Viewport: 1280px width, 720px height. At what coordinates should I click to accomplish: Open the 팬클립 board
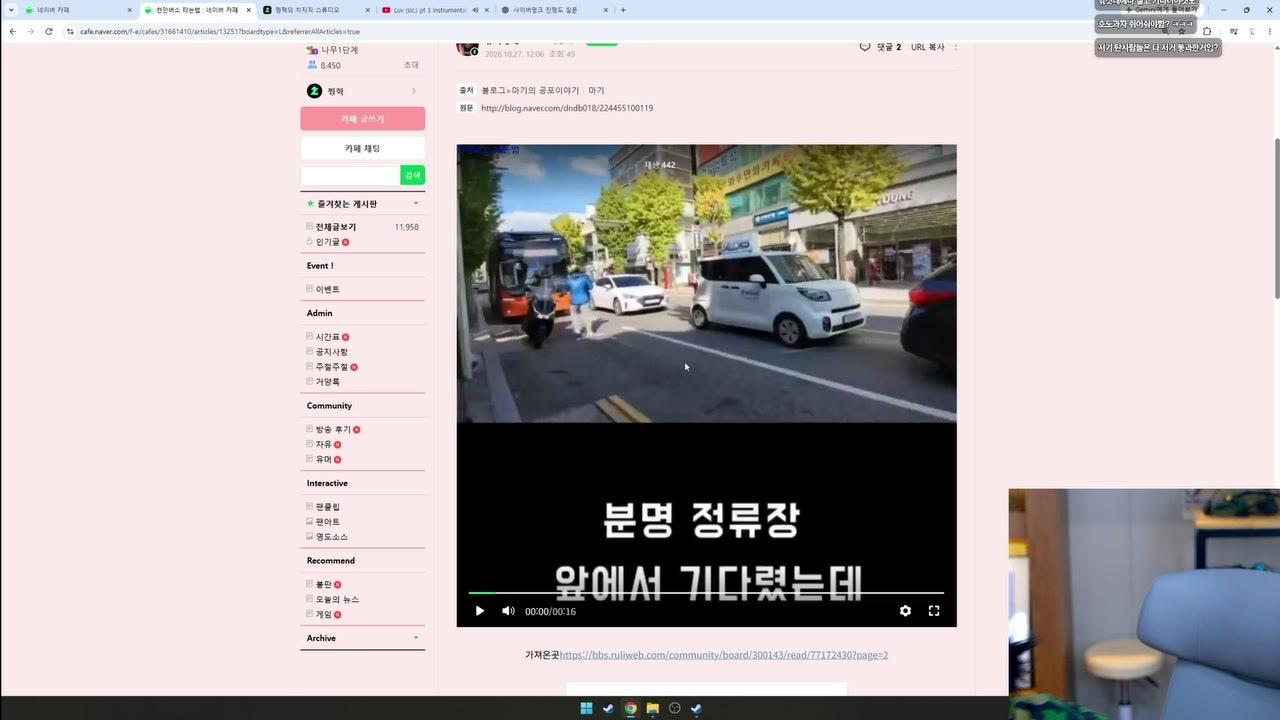pyautogui.click(x=327, y=507)
